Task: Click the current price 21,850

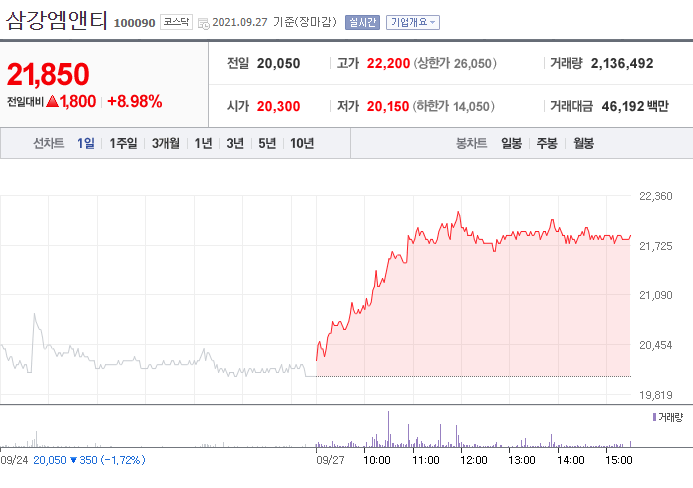Action: [x=48, y=74]
